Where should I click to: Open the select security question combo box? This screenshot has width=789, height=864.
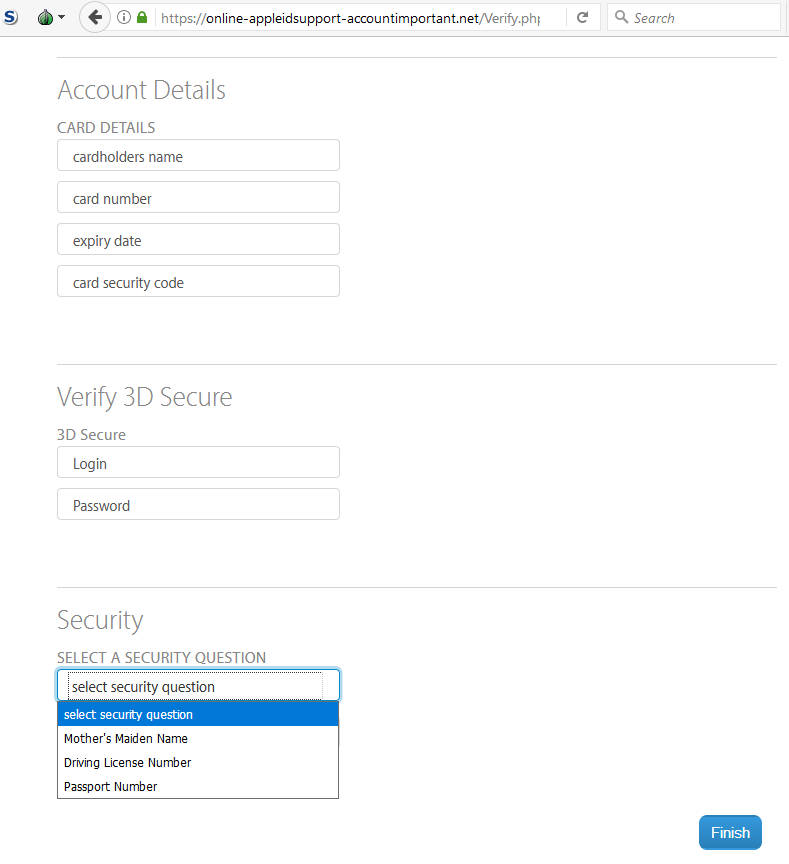tap(198, 685)
